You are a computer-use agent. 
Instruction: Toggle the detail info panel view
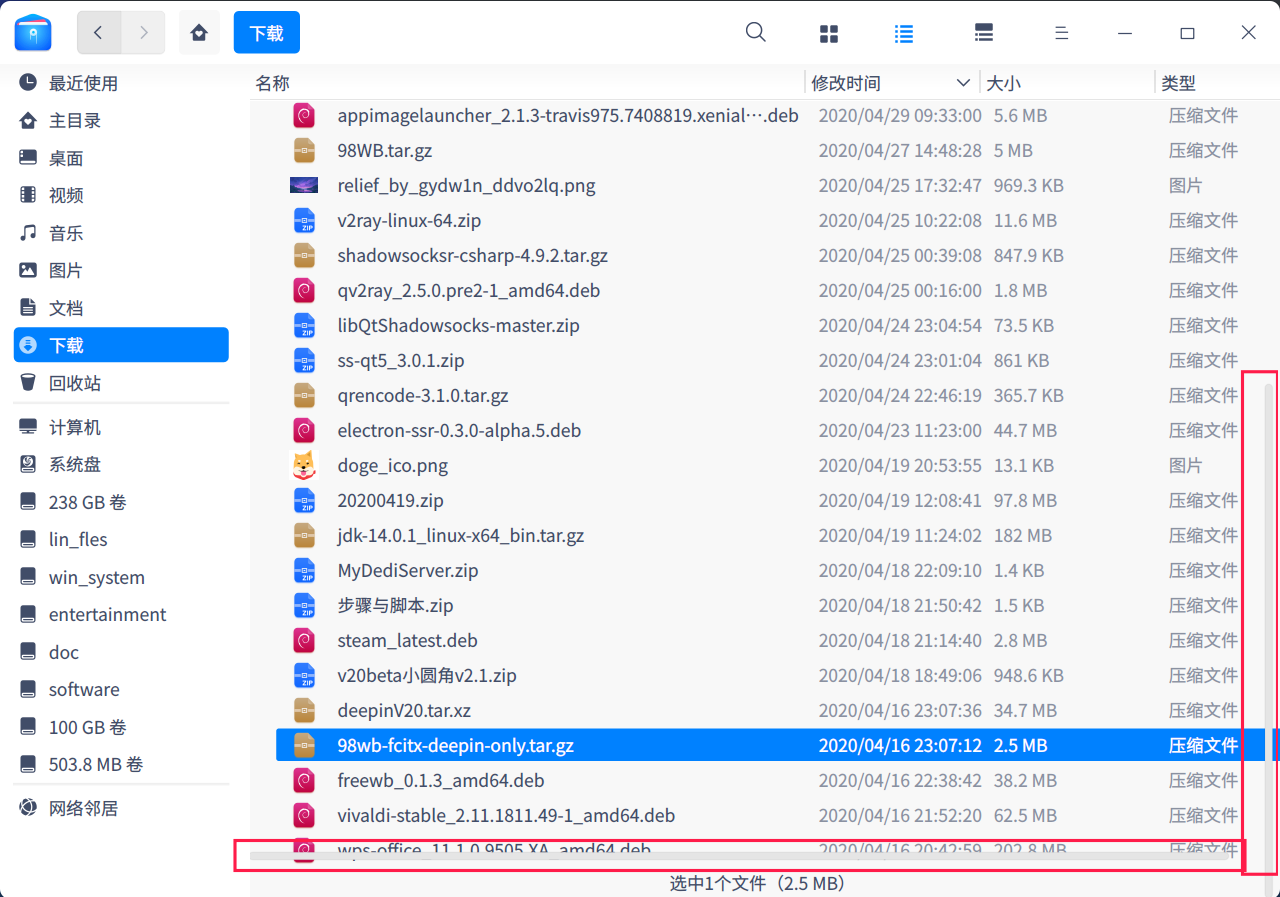pyautogui.click(x=984, y=33)
